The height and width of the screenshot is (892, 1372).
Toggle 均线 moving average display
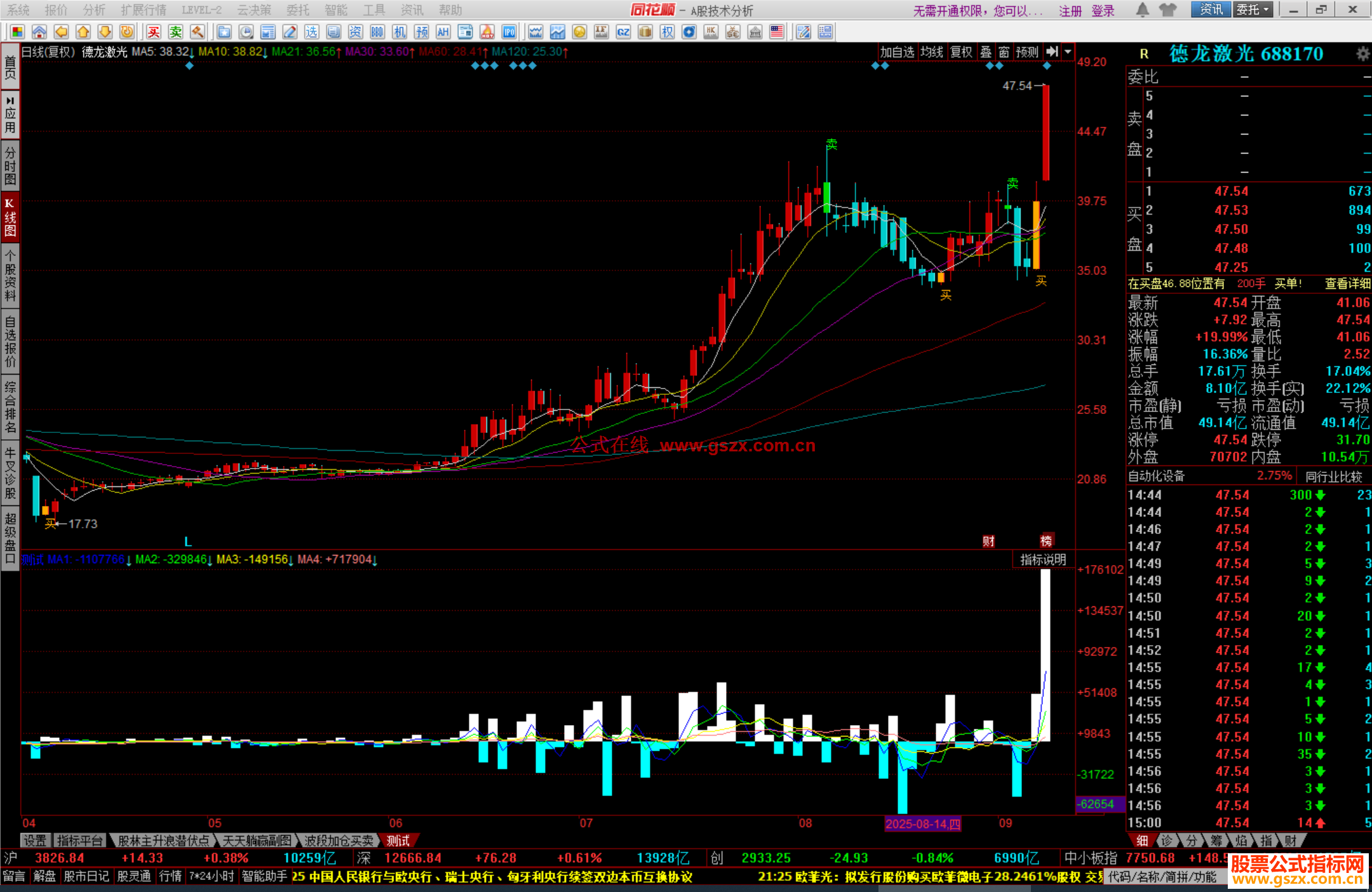(932, 52)
